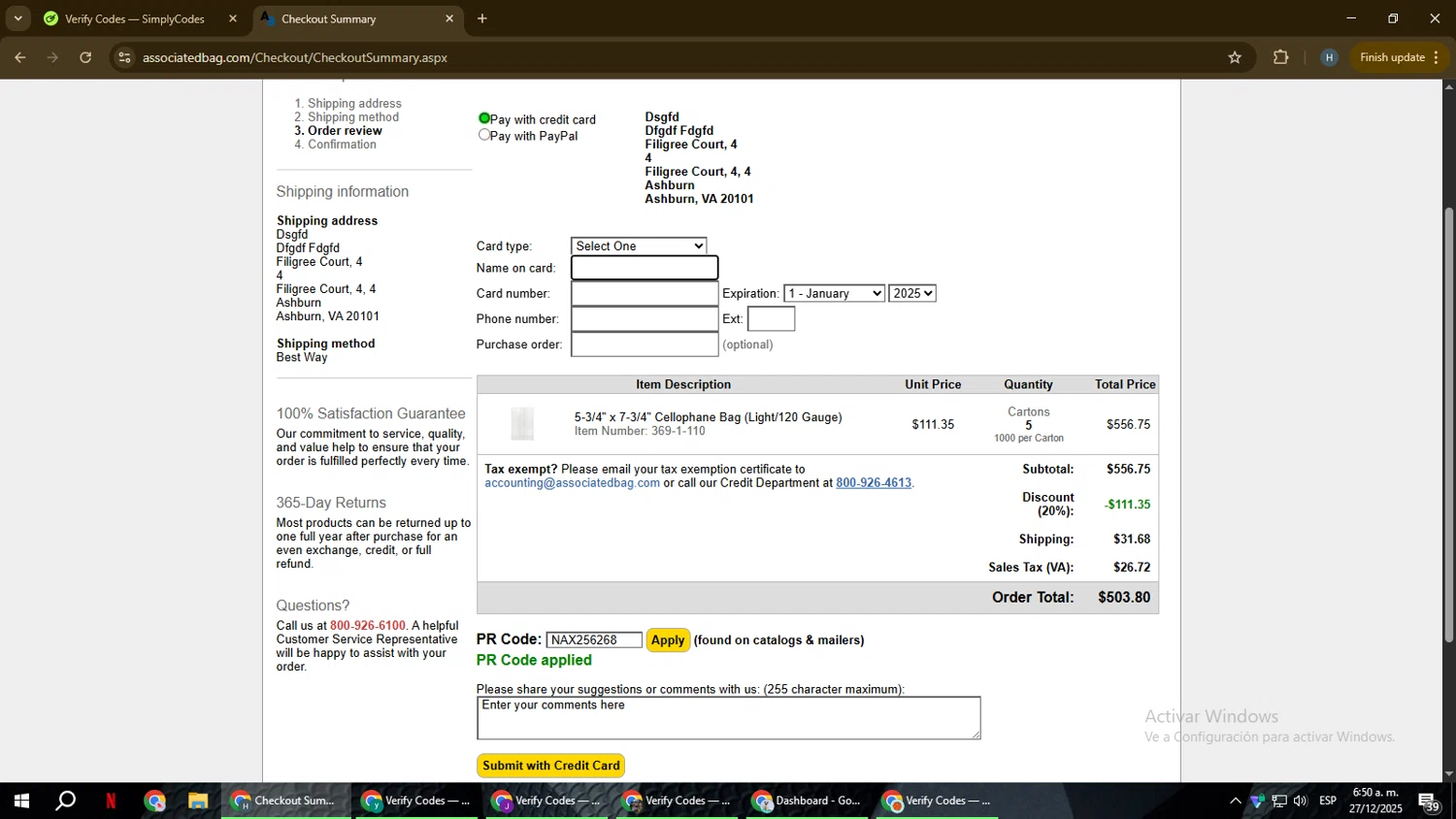
Task: Open Netflix from the taskbar
Action: [111, 802]
